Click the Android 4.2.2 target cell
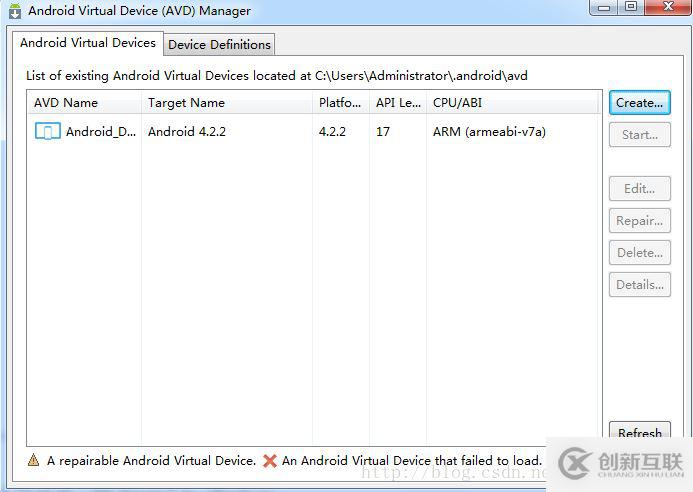 coord(187,132)
